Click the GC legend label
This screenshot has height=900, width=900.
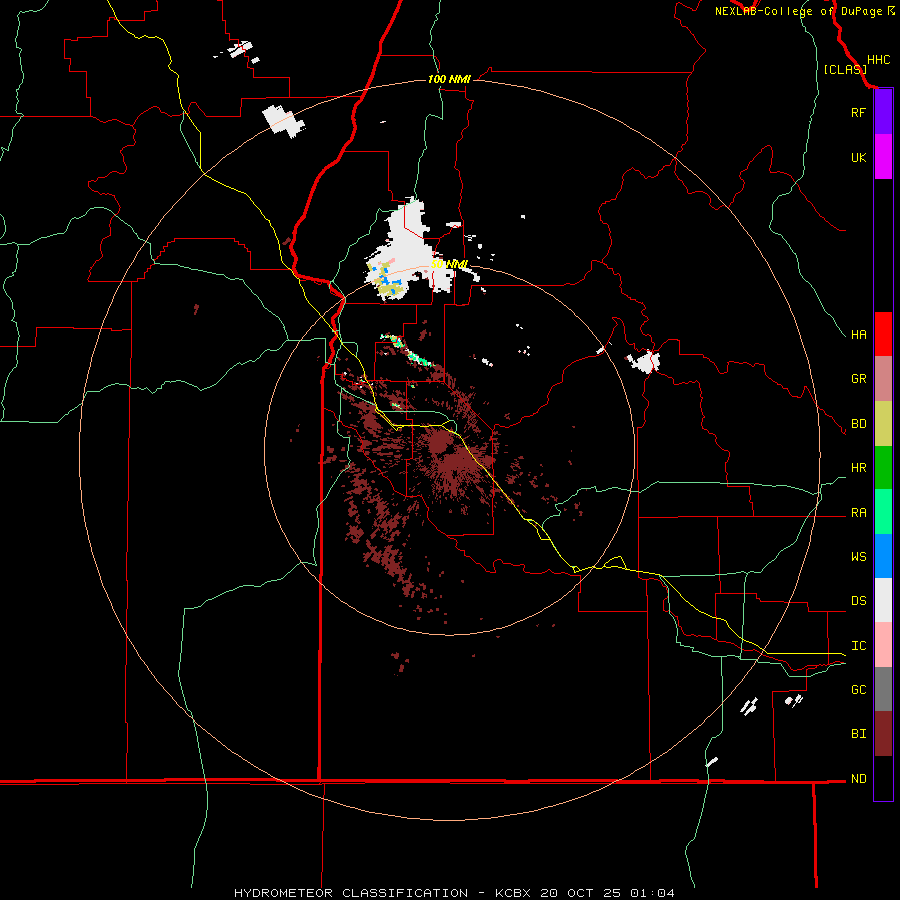tap(858, 690)
